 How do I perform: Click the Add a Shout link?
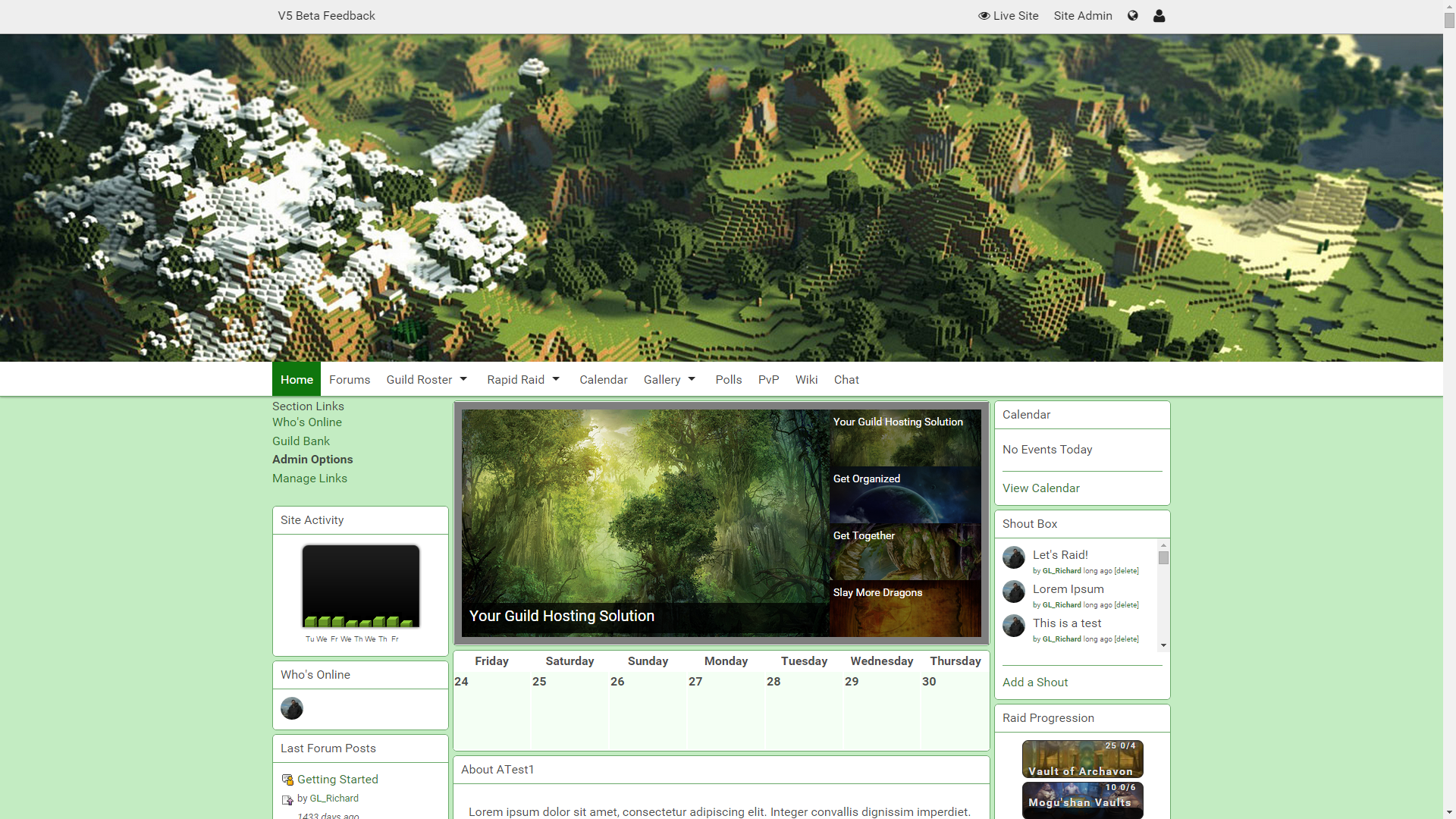point(1035,682)
